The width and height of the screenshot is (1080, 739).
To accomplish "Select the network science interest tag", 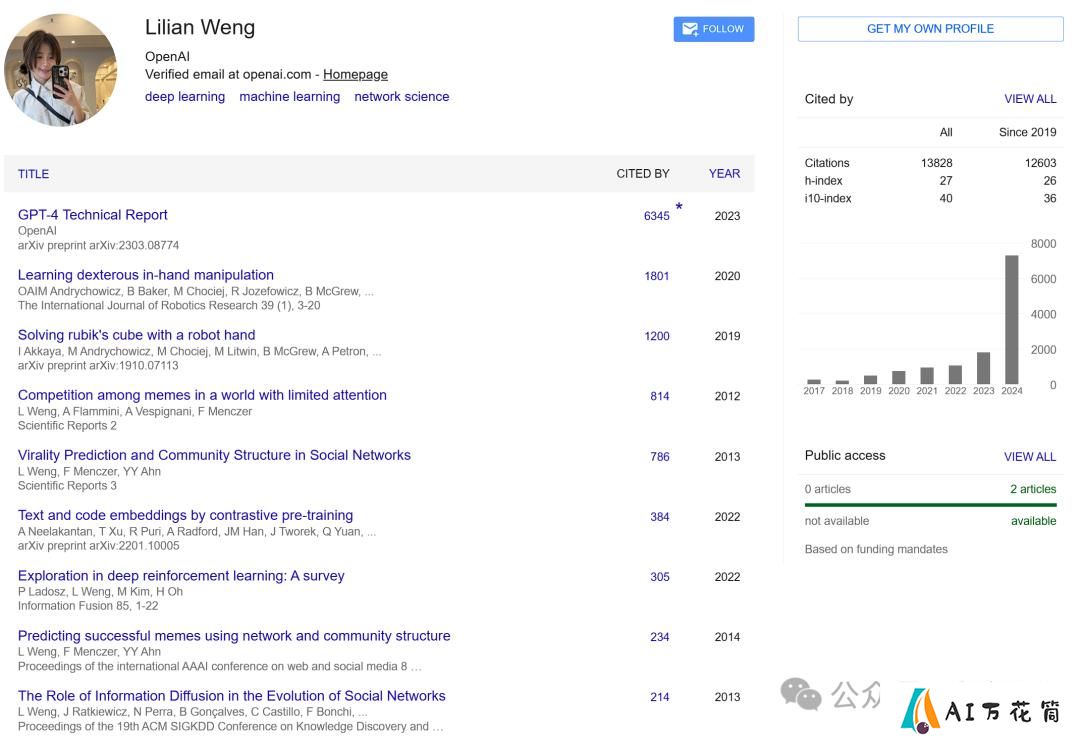I will pos(402,96).
